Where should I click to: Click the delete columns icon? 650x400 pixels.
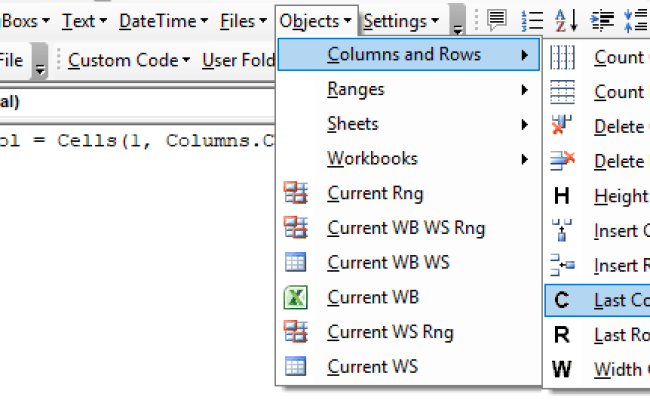(562, 126)
